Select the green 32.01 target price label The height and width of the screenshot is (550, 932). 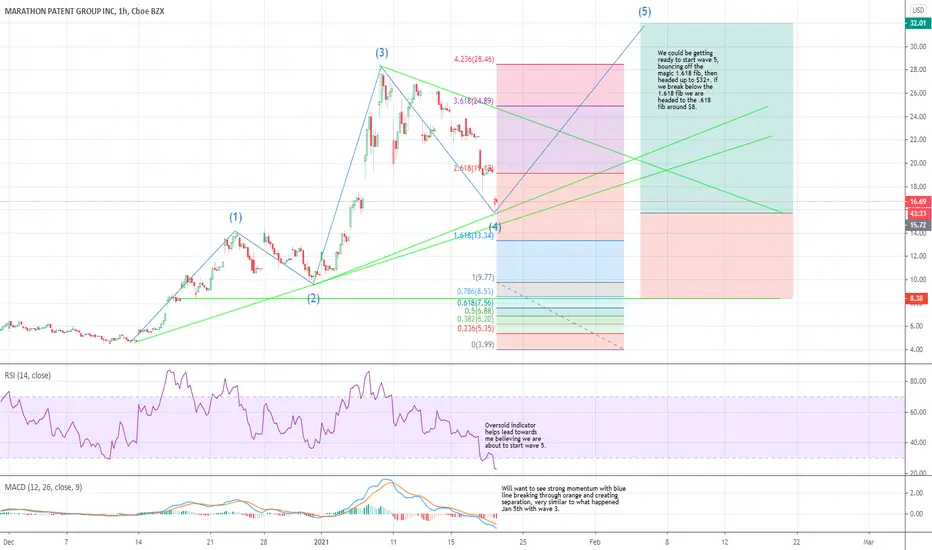click(x=918, y=23)
